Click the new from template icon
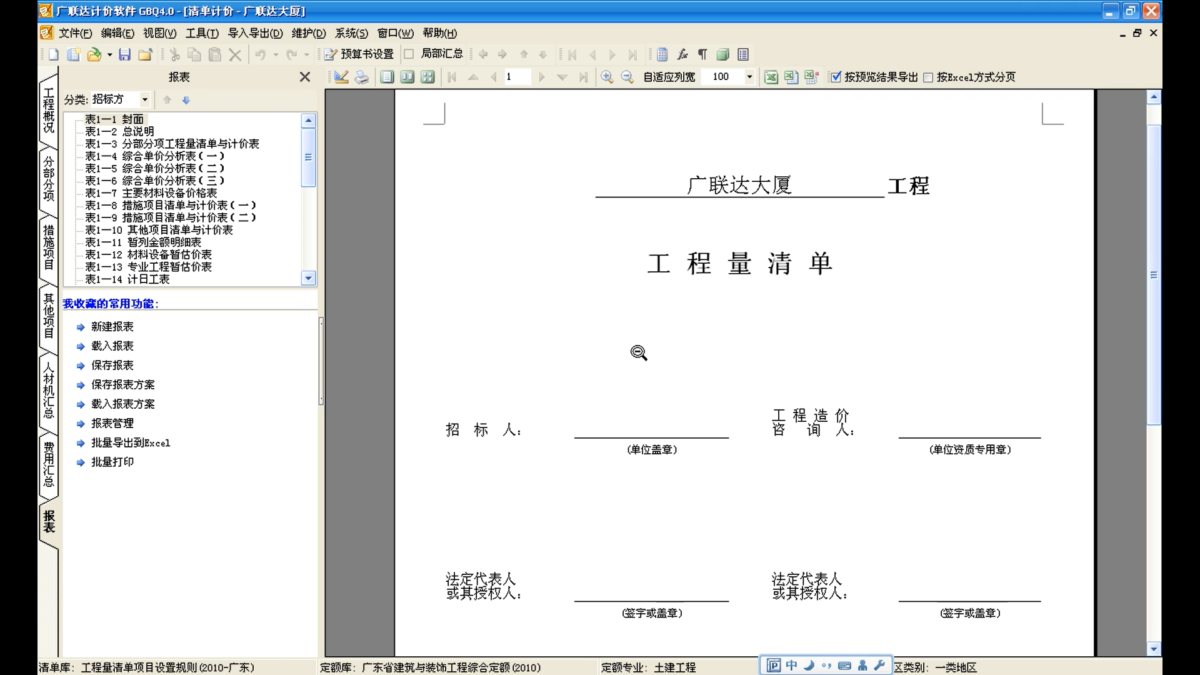 click(73, 55)
